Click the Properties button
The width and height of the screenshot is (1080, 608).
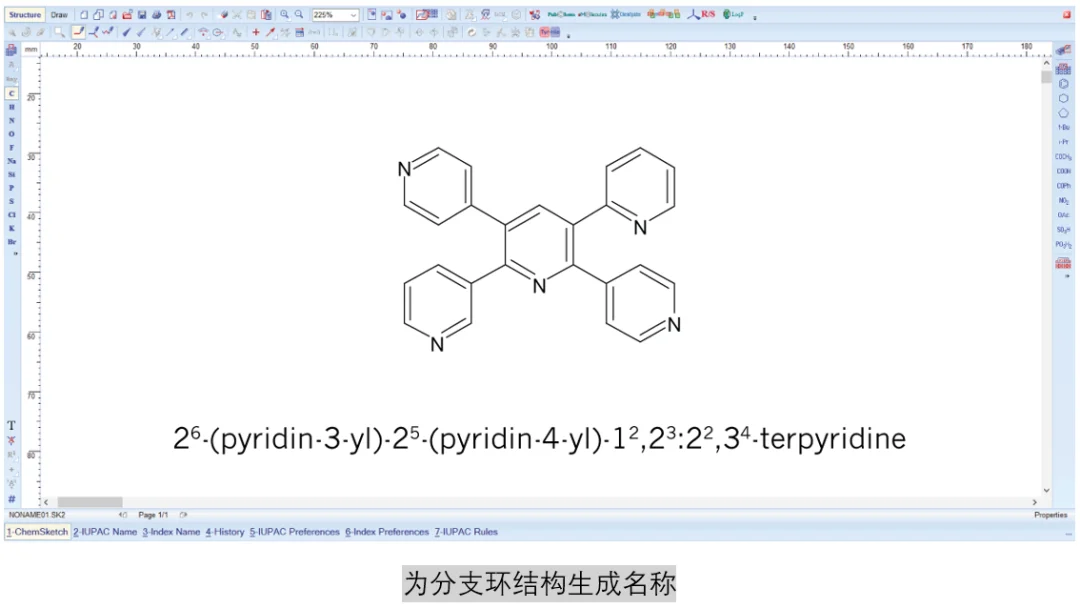[x=1050, y=515]
